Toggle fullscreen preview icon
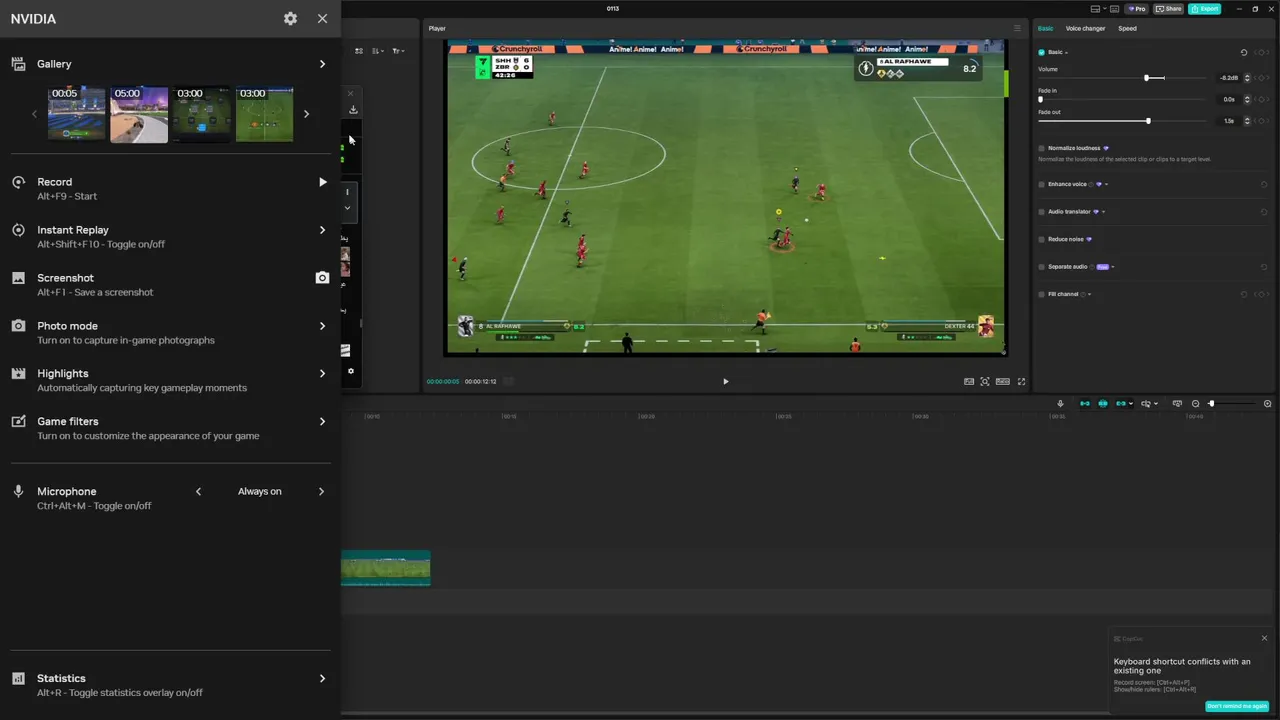This screenshot has height=720, width=1280. pos(1021,381)
